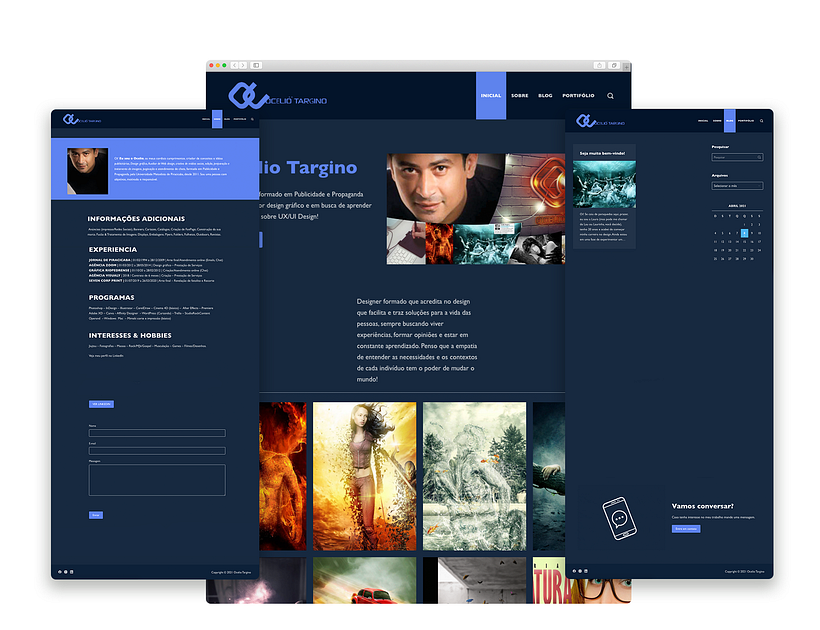Click the 'Arquivos' label in Blog sidebar
Image resolution: width=820 pixels, height=630 pixels.
(720, 176)
